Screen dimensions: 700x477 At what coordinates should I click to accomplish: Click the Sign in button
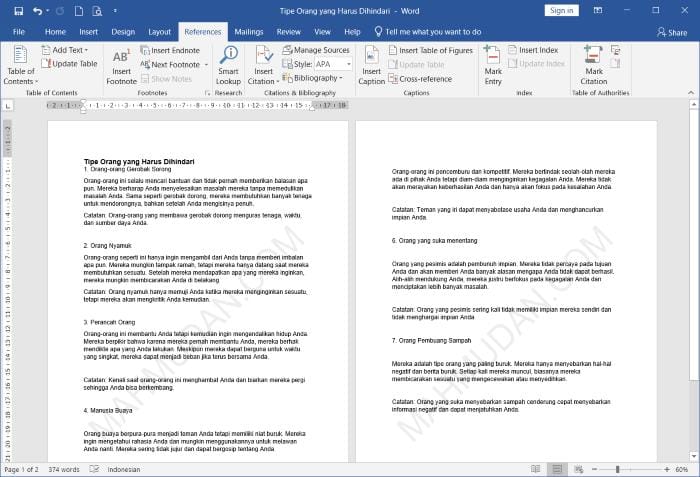561,10
